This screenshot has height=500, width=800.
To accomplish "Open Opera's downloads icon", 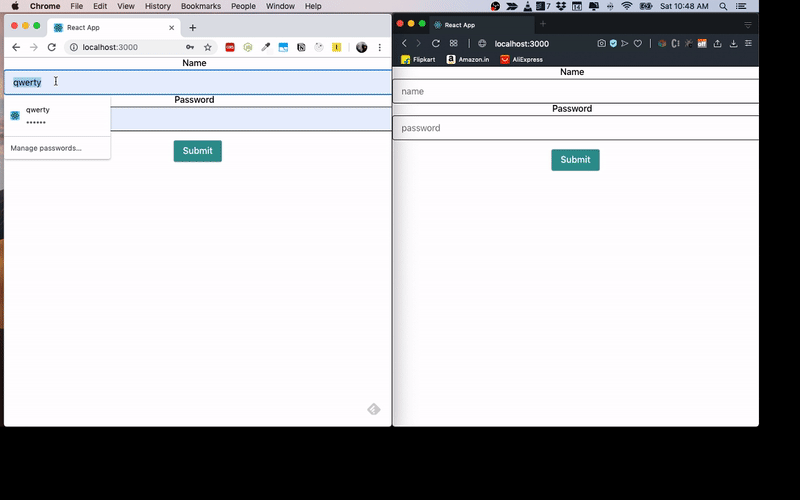I will tap(733, 44).
